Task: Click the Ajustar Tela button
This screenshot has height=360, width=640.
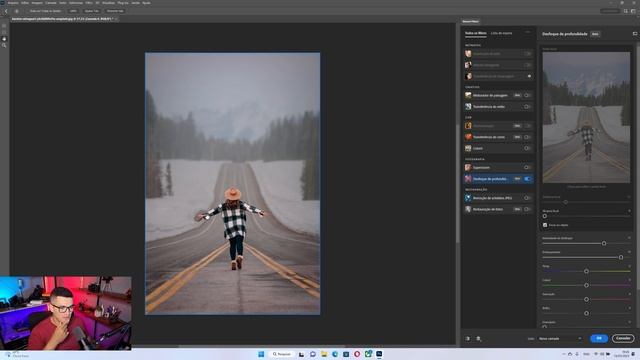Action: pyautogui.click(x=91, y=11)
